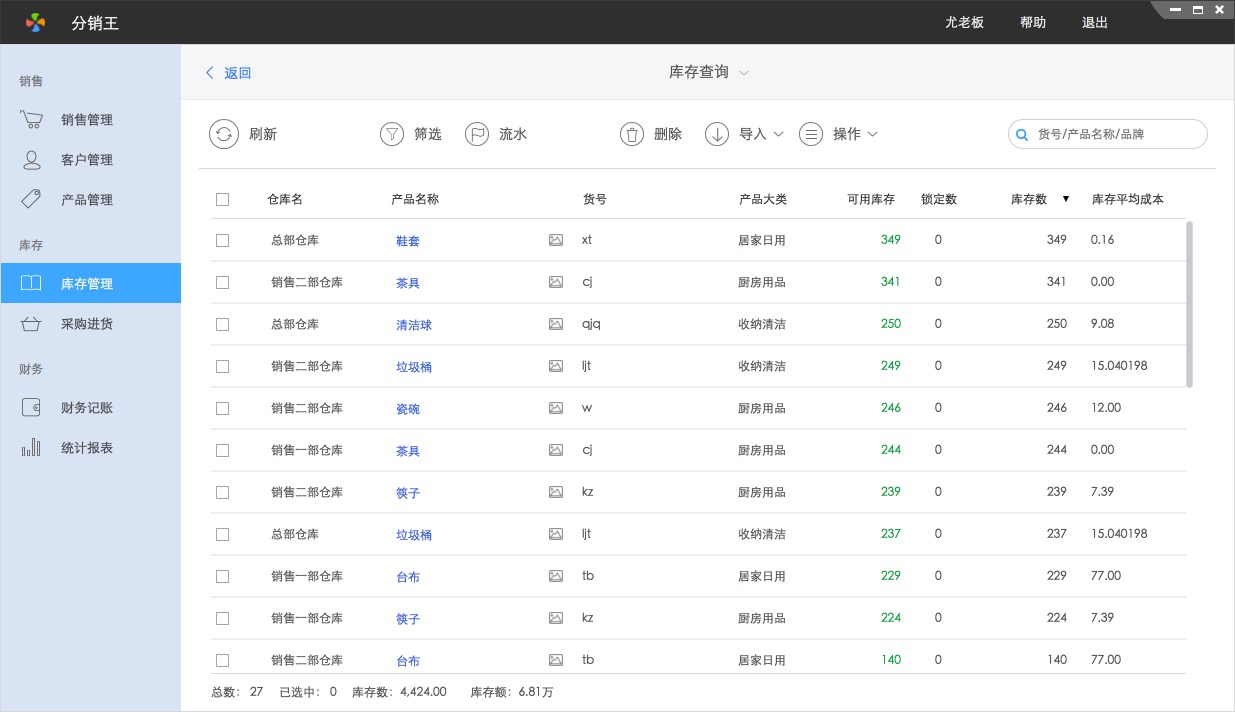Click the bar chart icon for 统计报表

click(31, 447)
